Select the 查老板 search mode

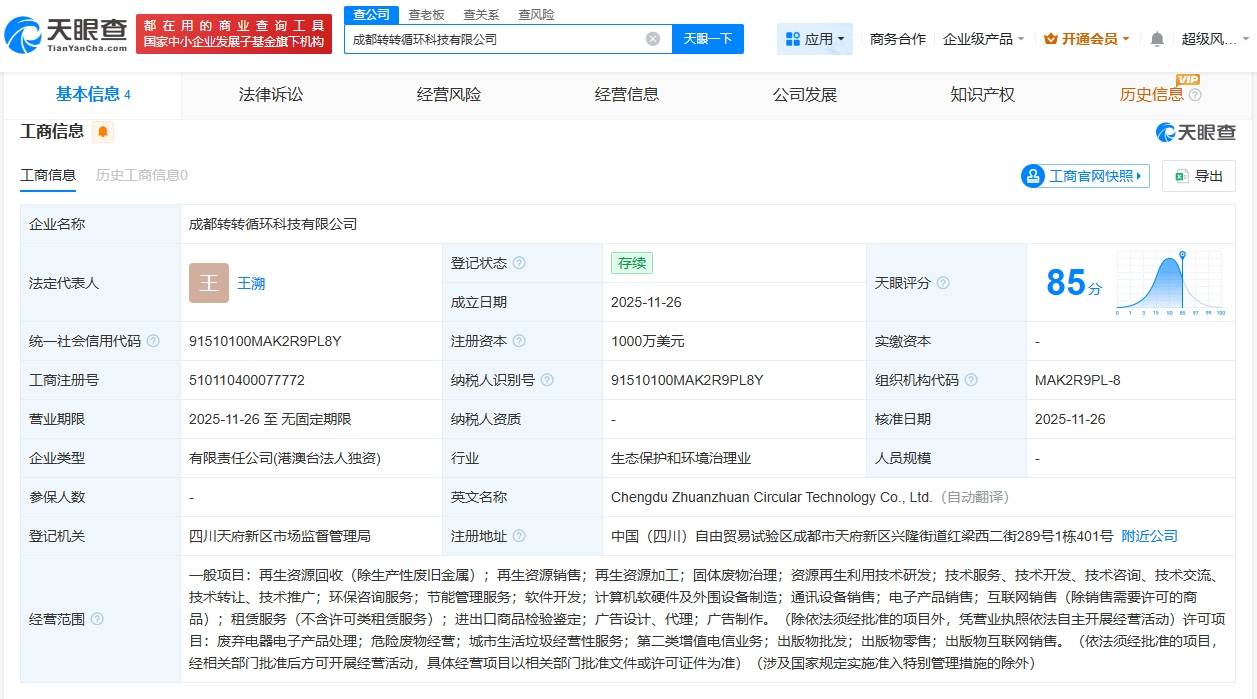pyautogui.click(x=426, y=14)
